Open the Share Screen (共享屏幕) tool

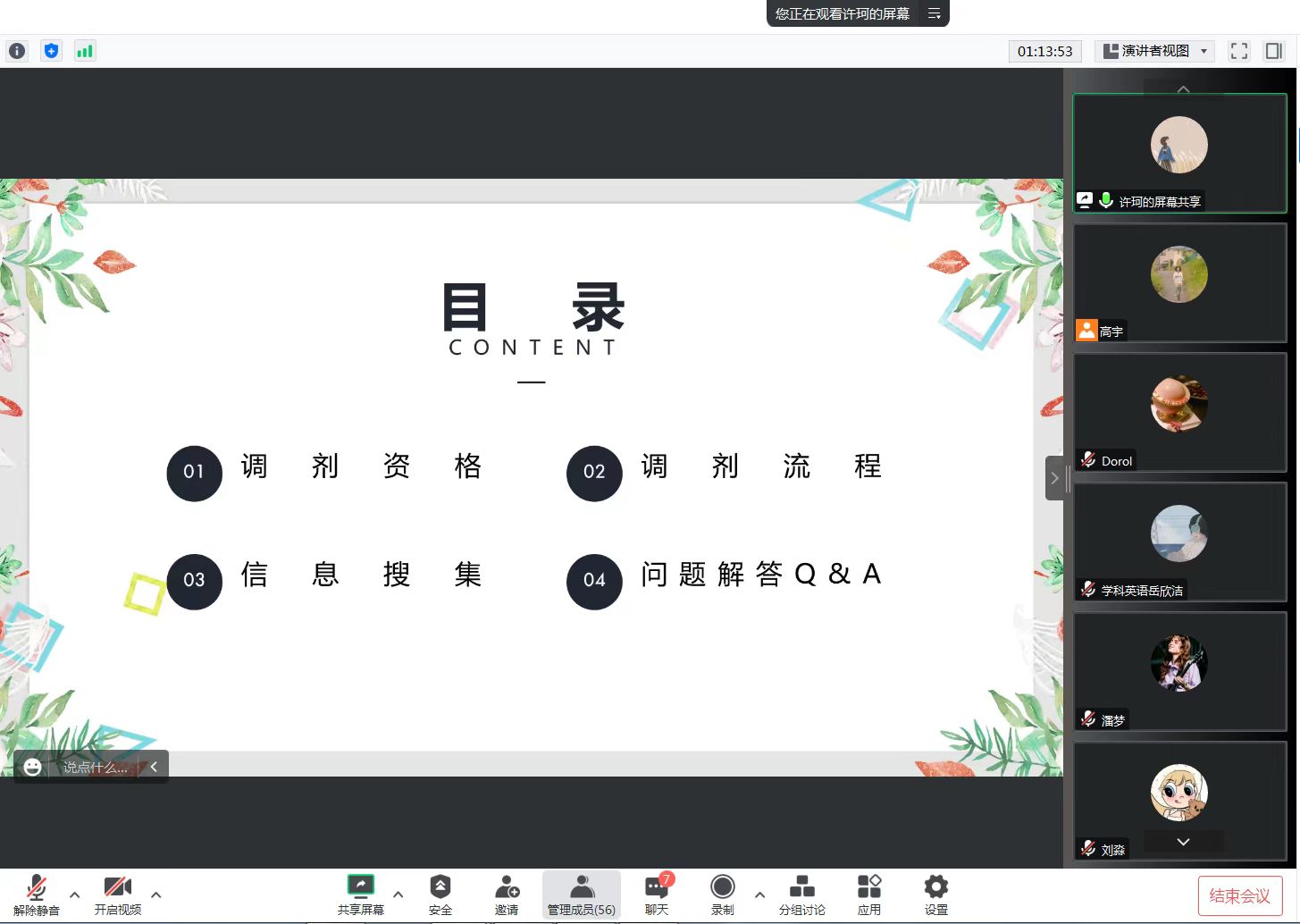pyautogui.click(x=360, y=895)
